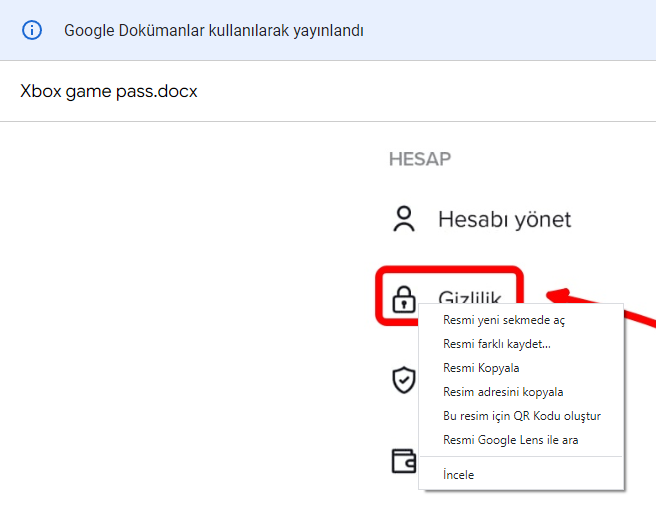The width and height of the screenshot is (656, 515).
Task: Click the padlock icon inside the red box
Action: (404, 298)
